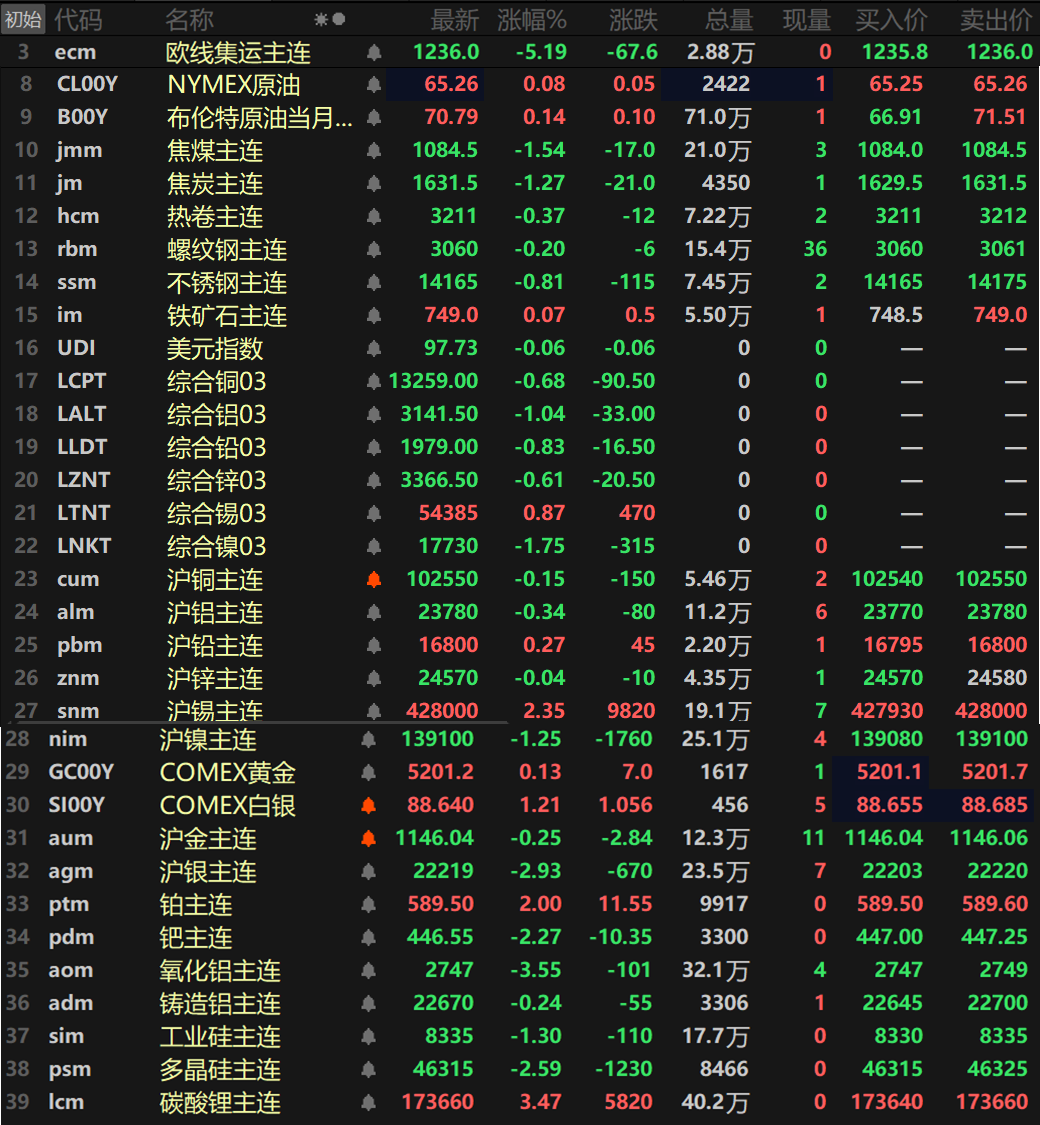Click the alert bell for NYMEX原油

tap(374, 84)
